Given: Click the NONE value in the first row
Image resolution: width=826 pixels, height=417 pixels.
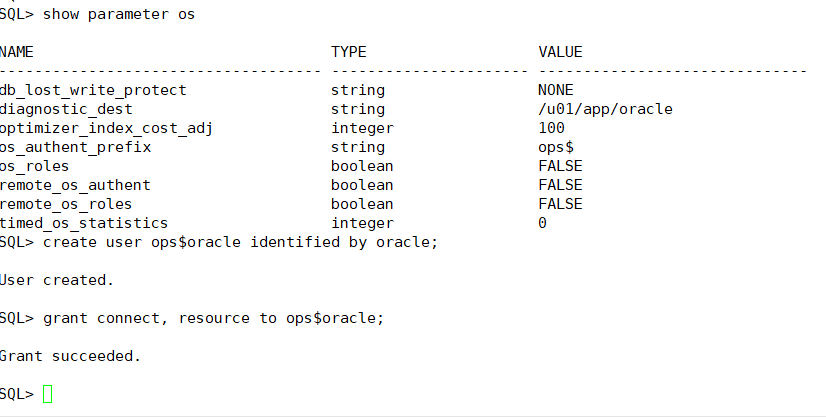Looking at the screenshot, I should (555, 90).
